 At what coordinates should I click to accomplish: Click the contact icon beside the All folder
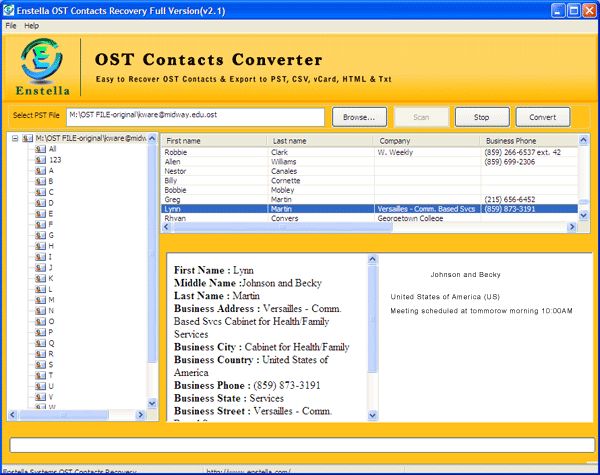pos(40,149)
